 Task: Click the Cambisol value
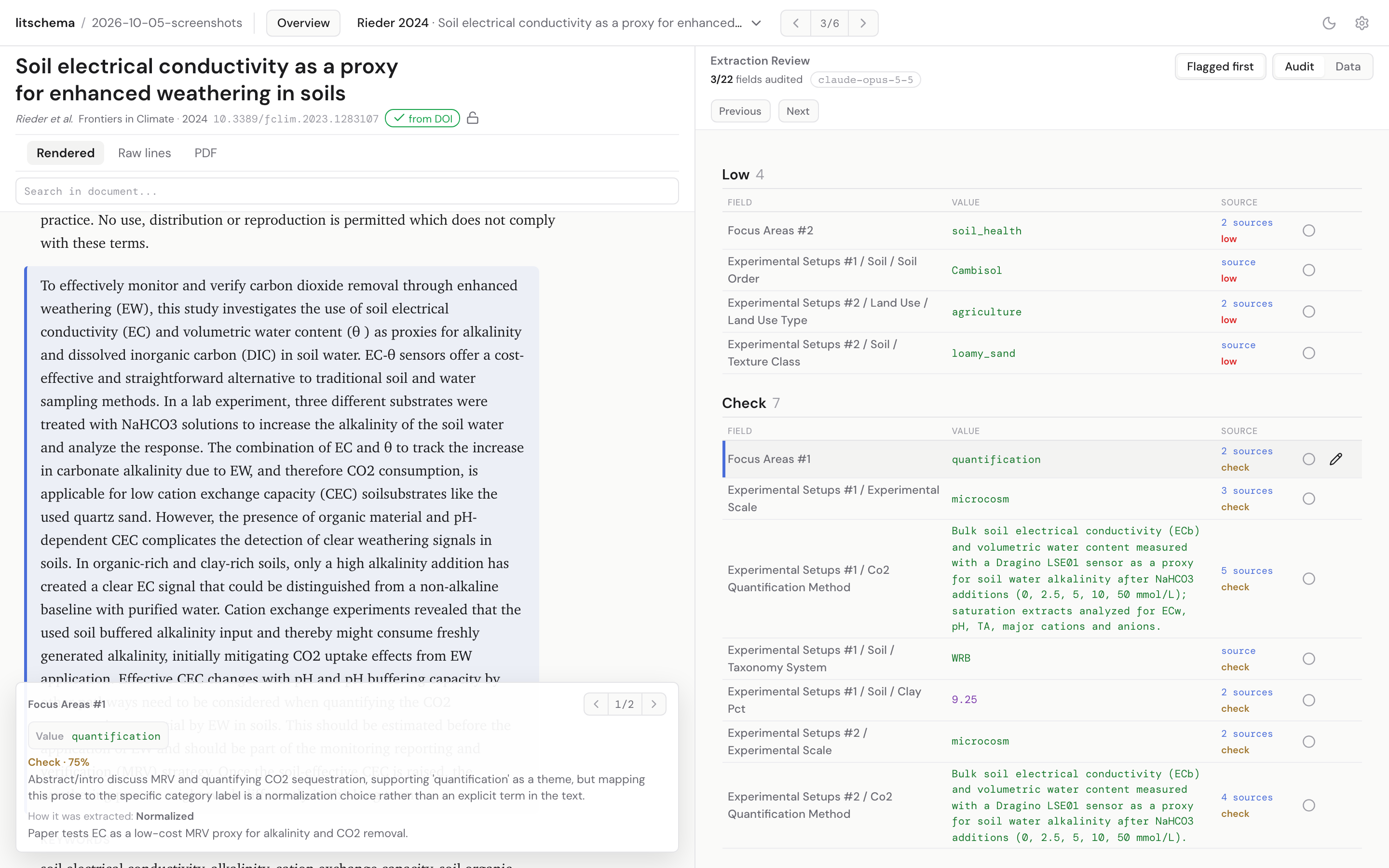976,271
